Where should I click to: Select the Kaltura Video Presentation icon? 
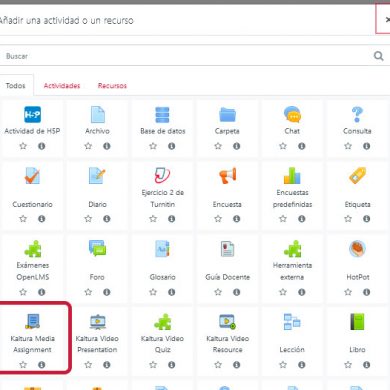point(97,322)
